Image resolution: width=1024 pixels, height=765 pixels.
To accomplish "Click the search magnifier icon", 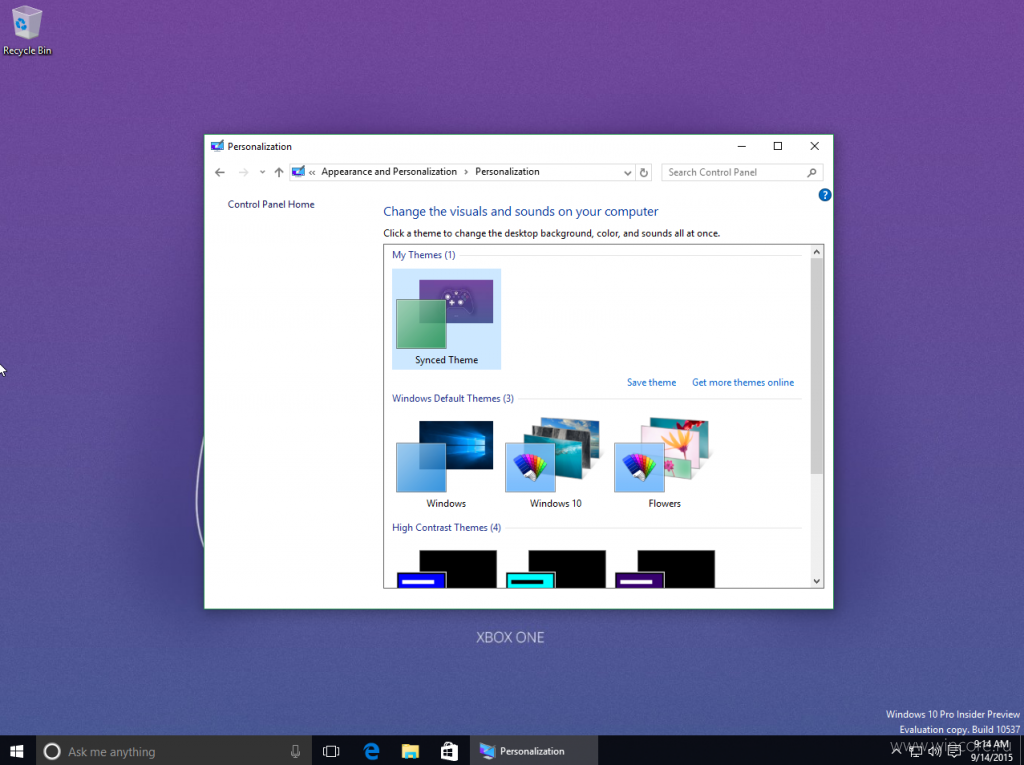I will click(x=812, y=172).
